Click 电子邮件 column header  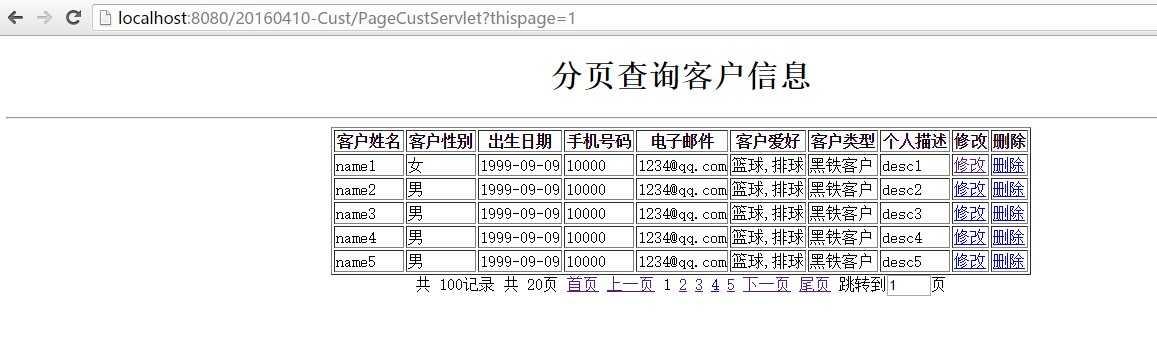pos(683,141)
